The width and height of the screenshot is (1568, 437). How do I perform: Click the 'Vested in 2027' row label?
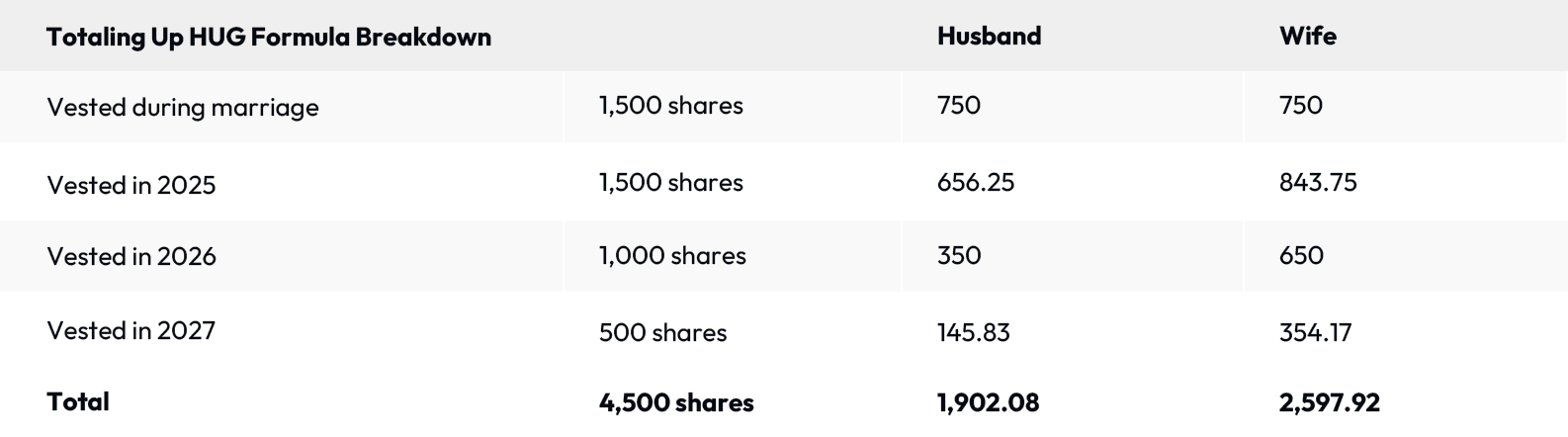click(x=131, y=331)
